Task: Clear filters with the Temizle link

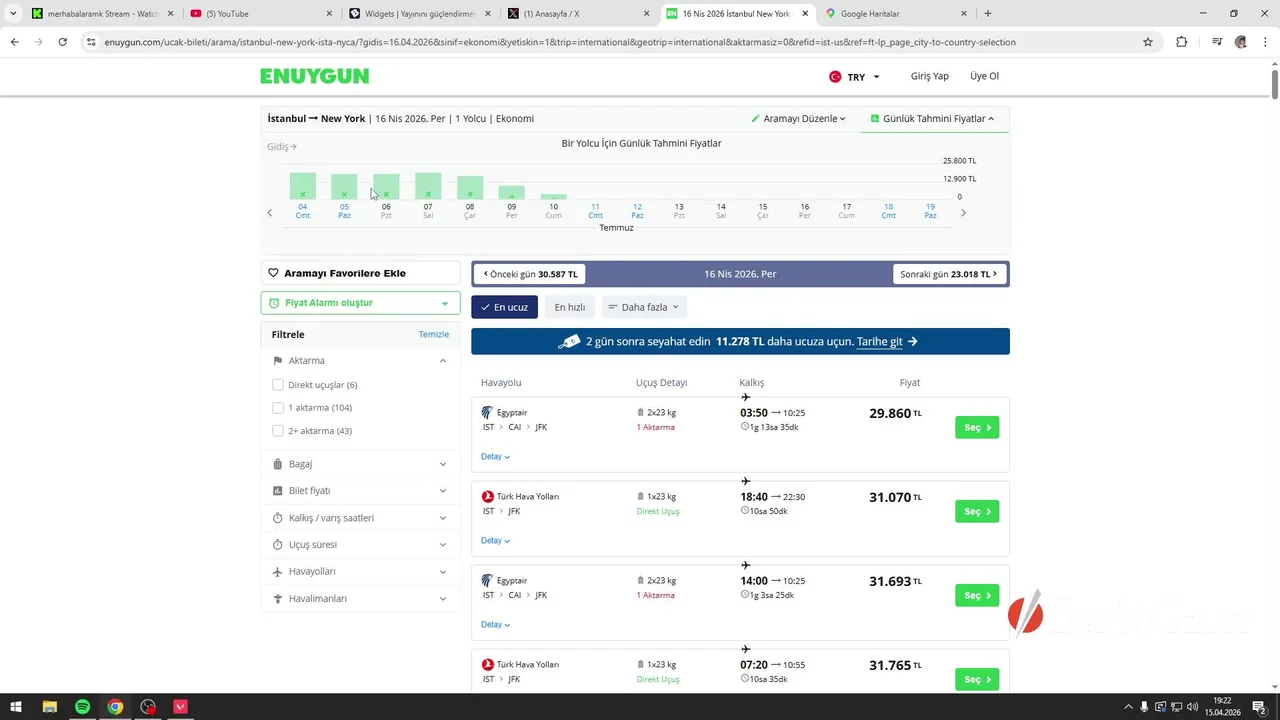Action: click(x=434, y=334)
